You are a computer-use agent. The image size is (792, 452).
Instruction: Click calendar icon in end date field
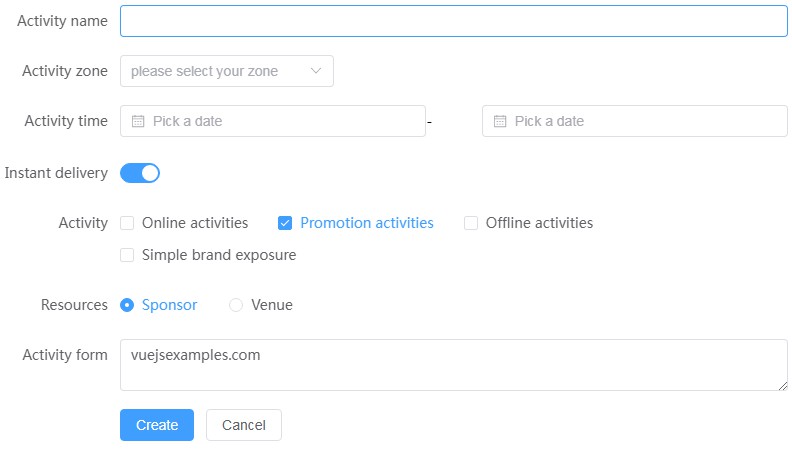point(501,121)
